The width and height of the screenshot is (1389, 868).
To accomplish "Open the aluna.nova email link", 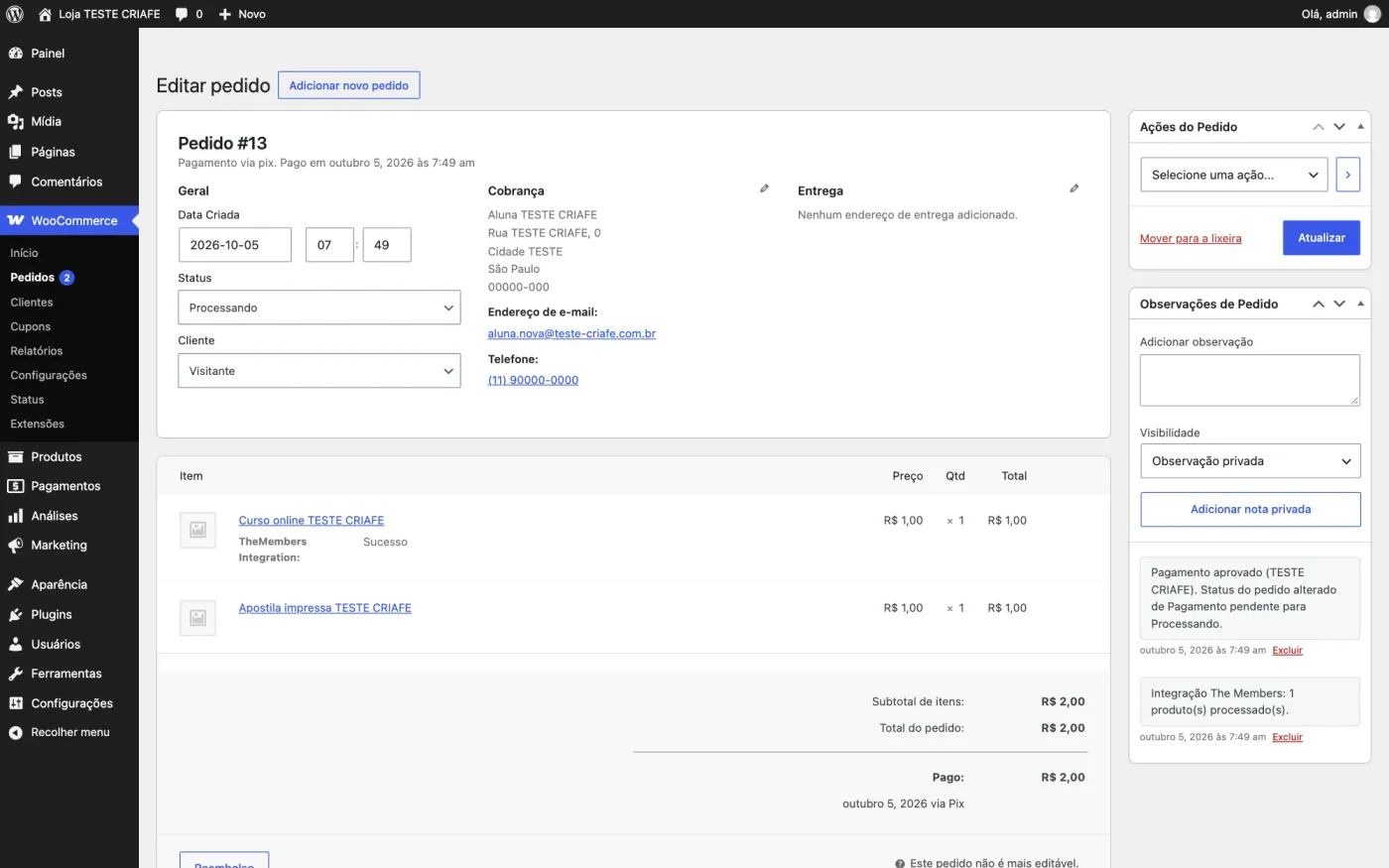I will pos(571,333).
